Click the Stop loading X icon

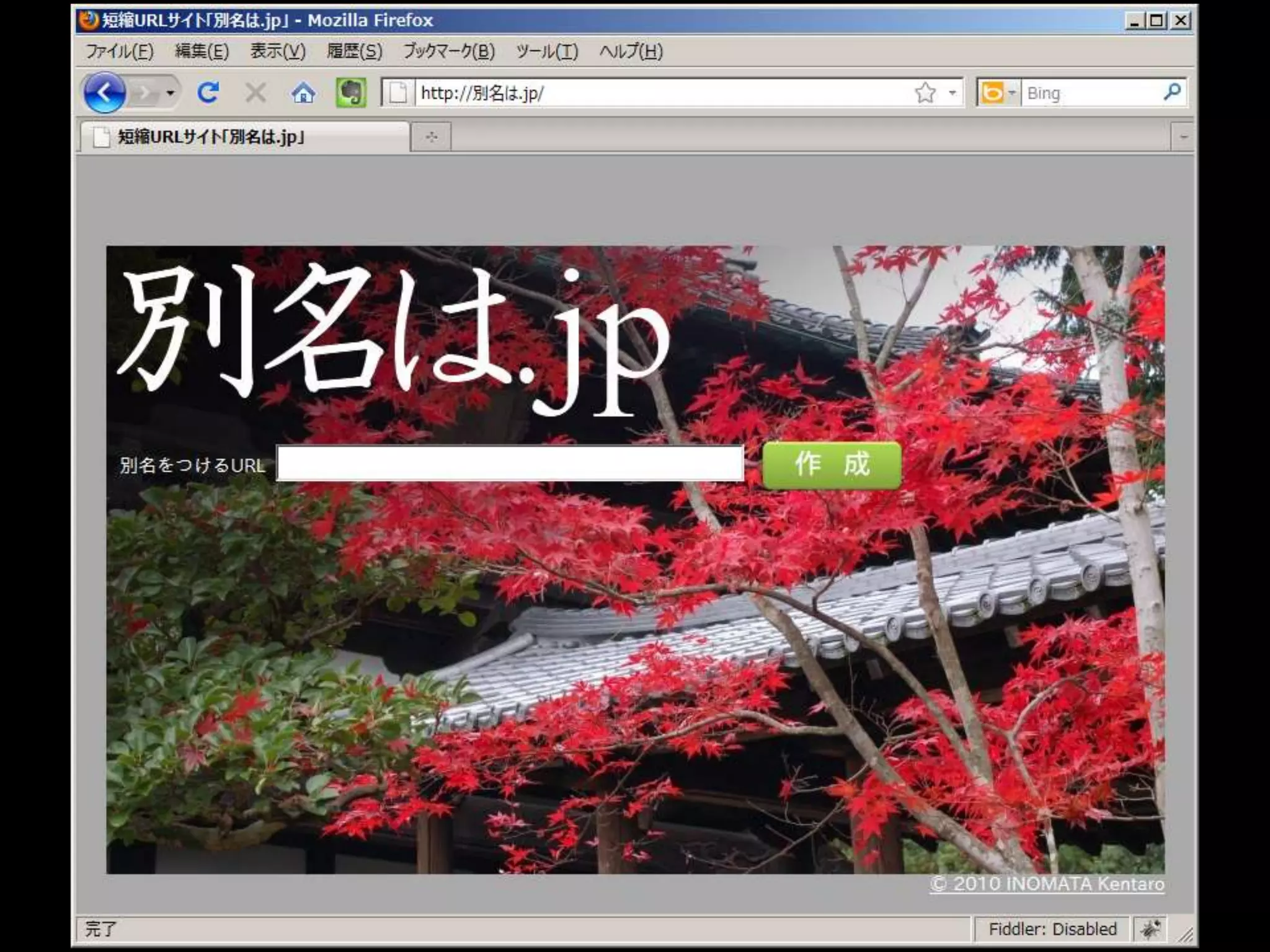coord(255,94)
